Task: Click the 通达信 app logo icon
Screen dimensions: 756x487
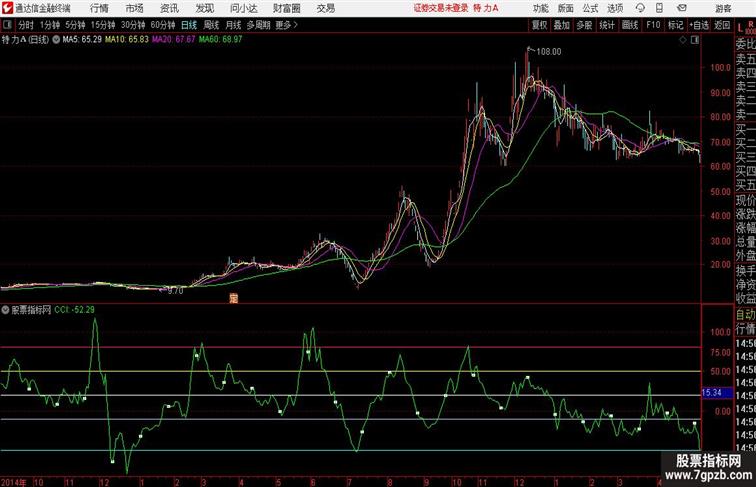Action: 7,8
